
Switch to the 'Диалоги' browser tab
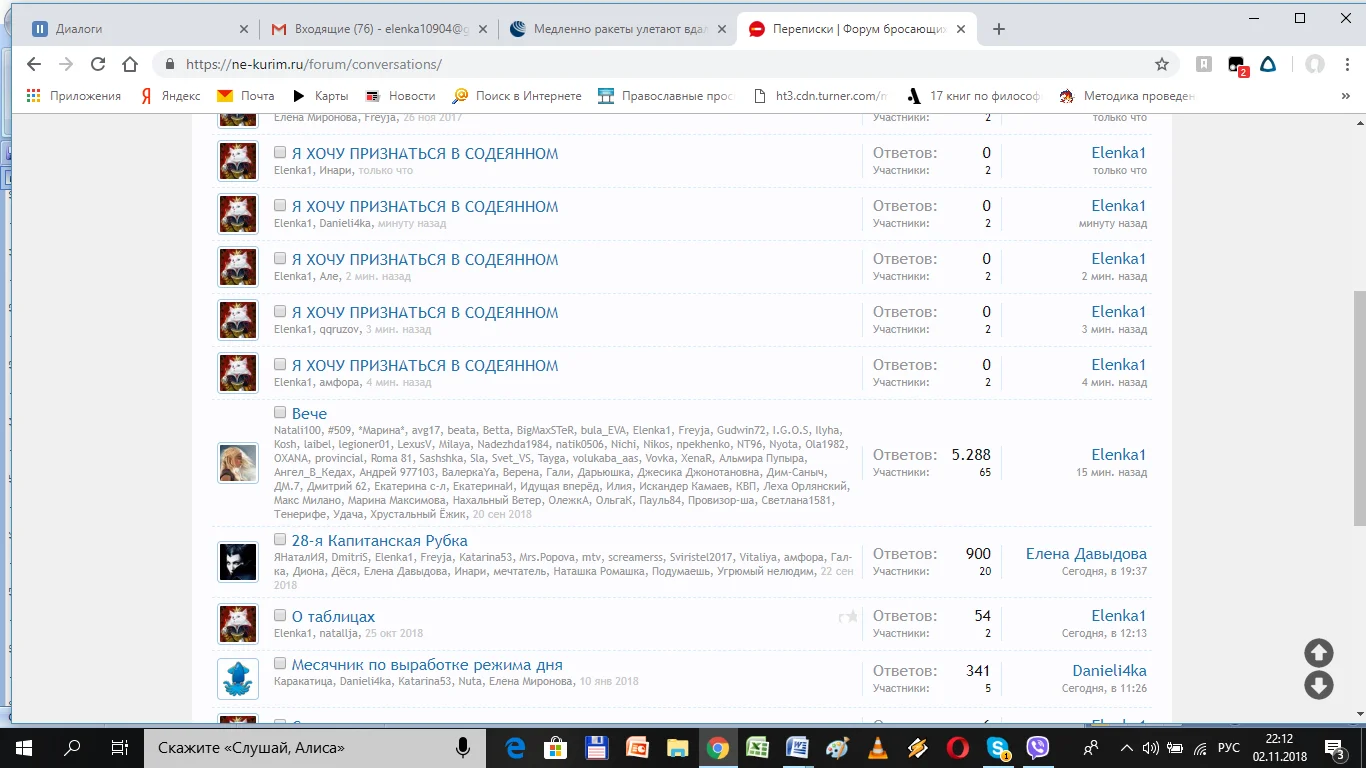(x=130, y=29)
